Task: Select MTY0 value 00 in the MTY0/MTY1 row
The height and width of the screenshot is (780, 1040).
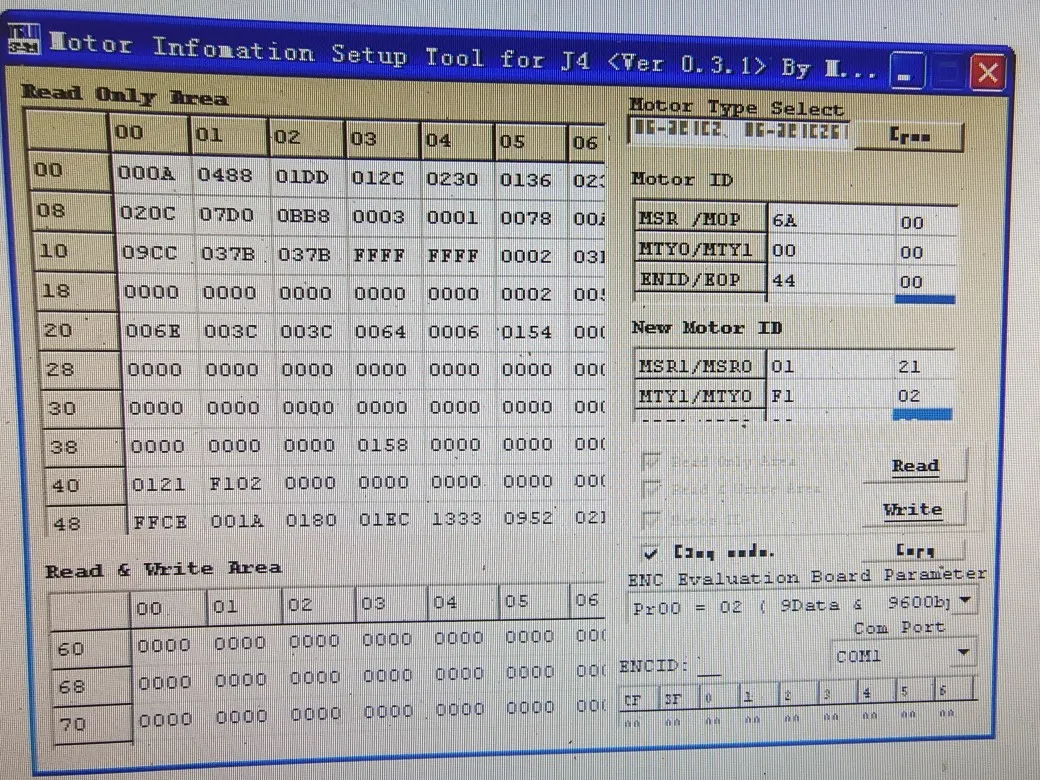Action: point(831,251)
